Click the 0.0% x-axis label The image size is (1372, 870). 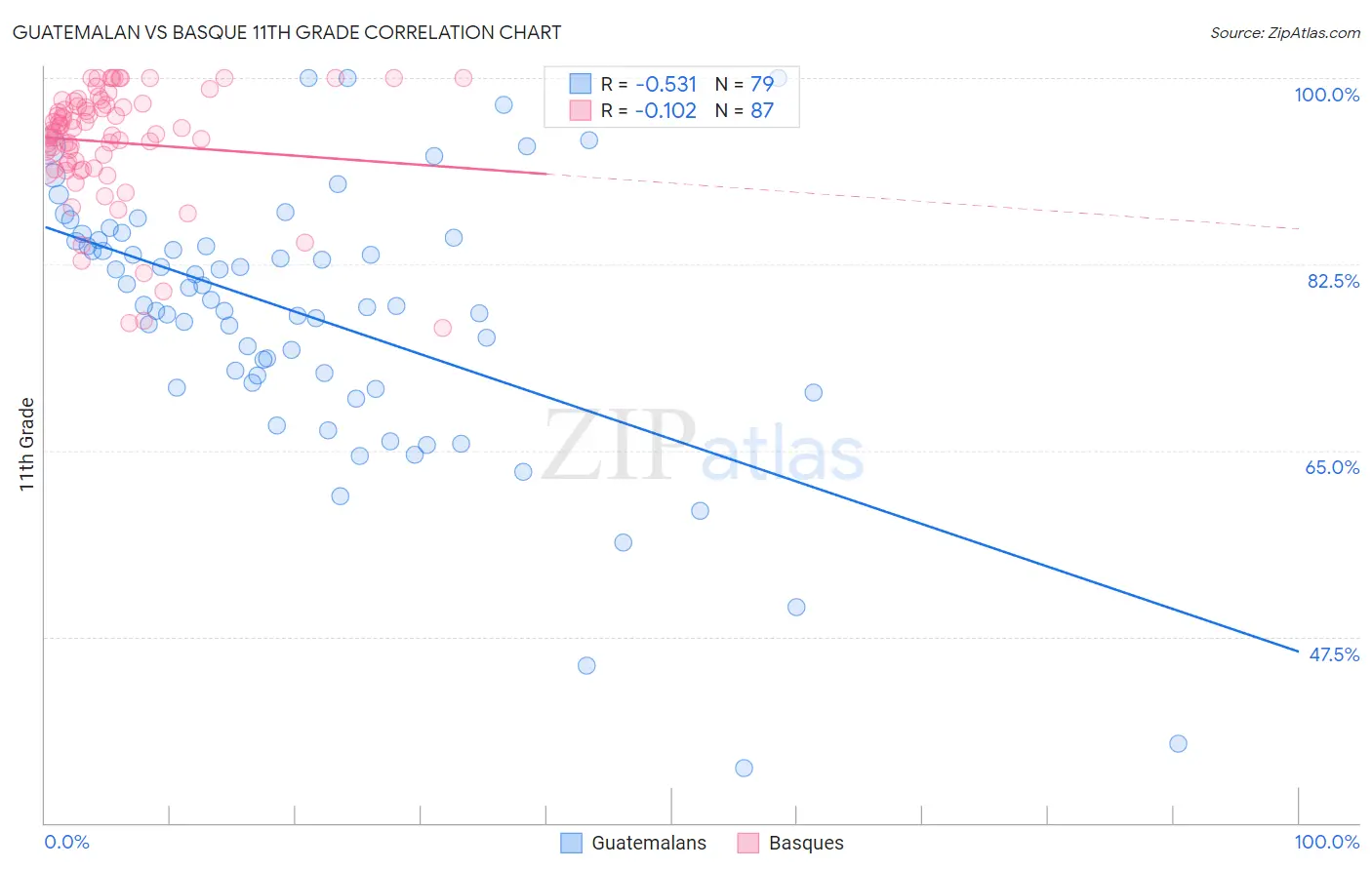coord(66,842)
